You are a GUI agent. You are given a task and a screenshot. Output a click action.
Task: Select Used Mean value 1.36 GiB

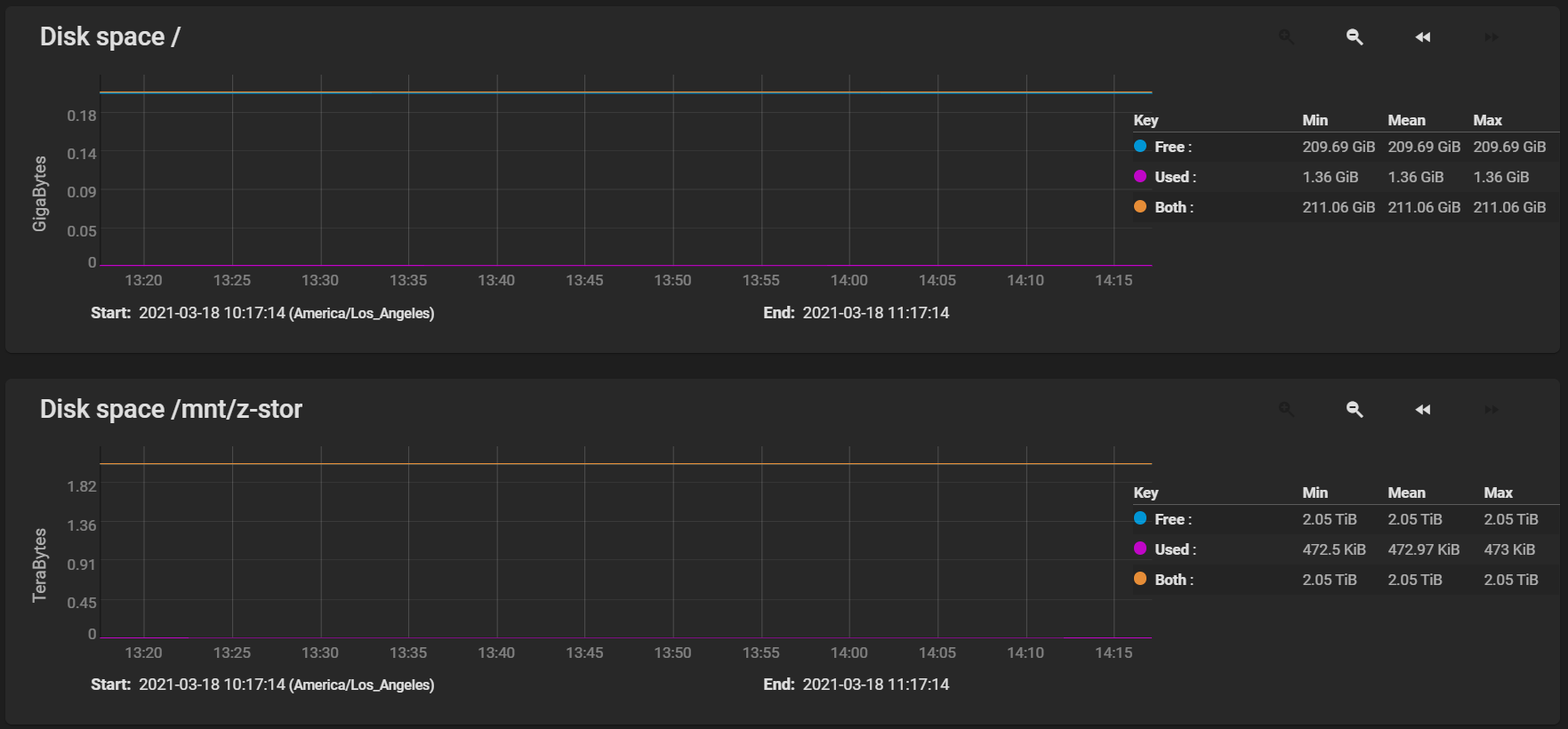point(1416,177)
